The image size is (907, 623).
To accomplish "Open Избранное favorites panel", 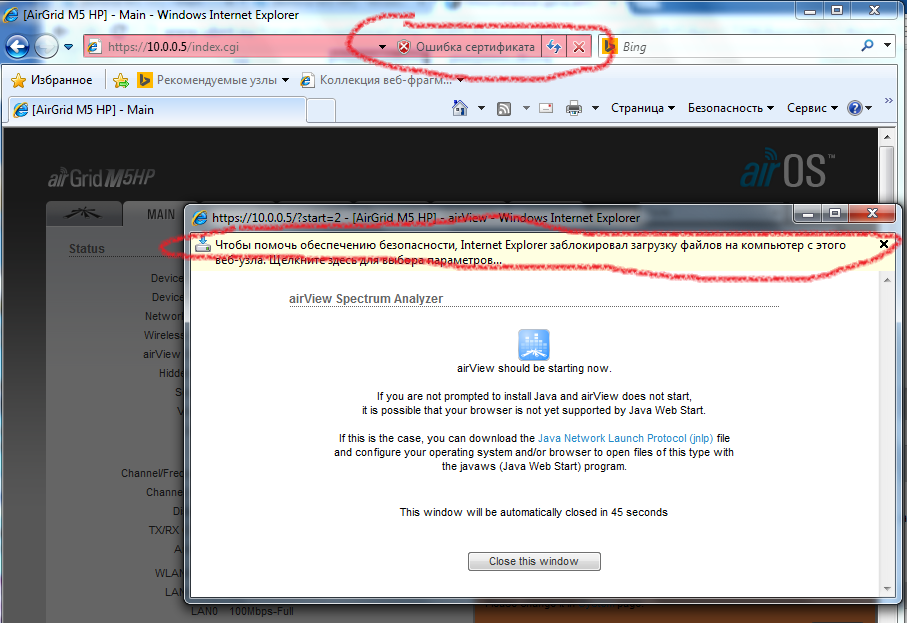I will (51, 80).
